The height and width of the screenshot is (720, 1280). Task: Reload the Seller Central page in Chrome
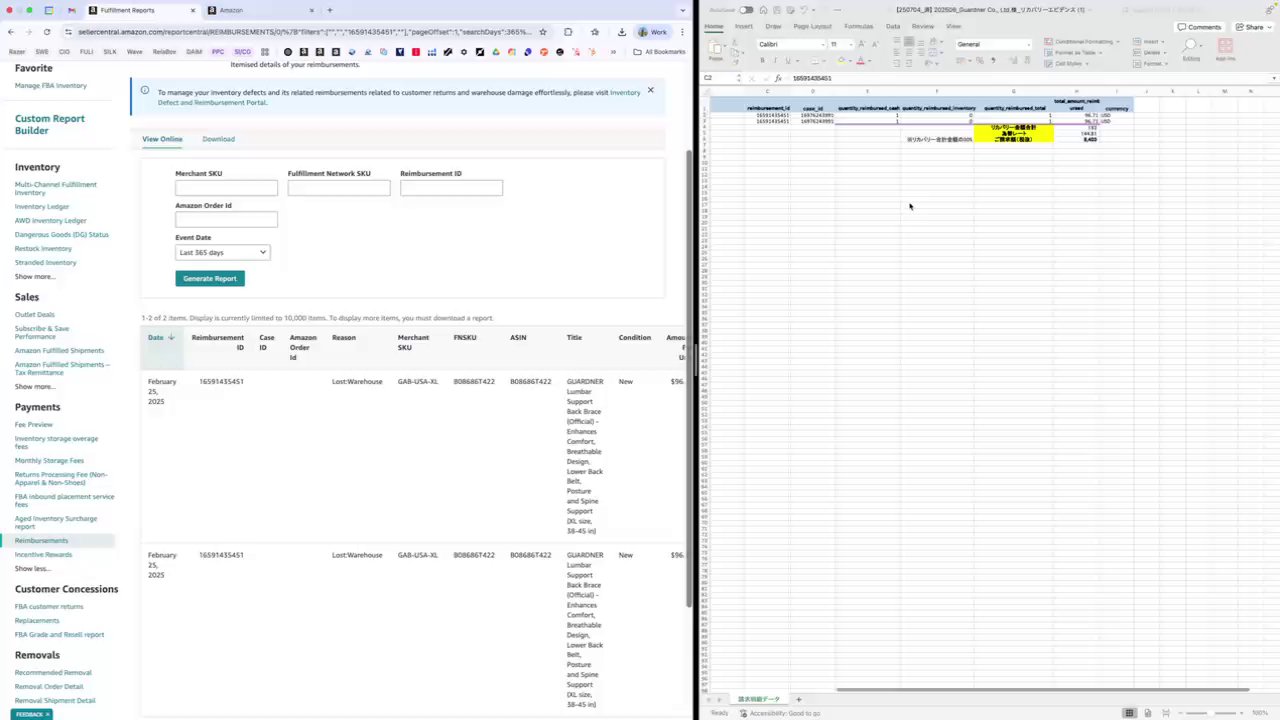[46, 32]
